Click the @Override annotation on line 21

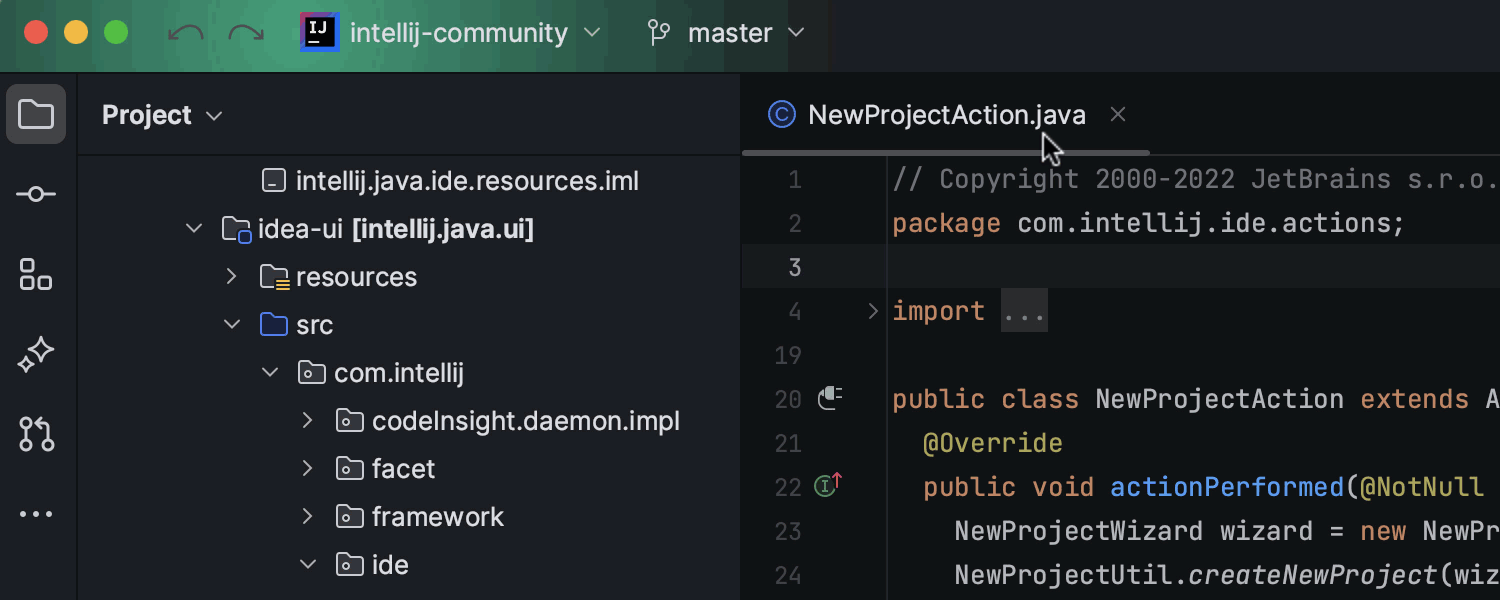point(993,443)
